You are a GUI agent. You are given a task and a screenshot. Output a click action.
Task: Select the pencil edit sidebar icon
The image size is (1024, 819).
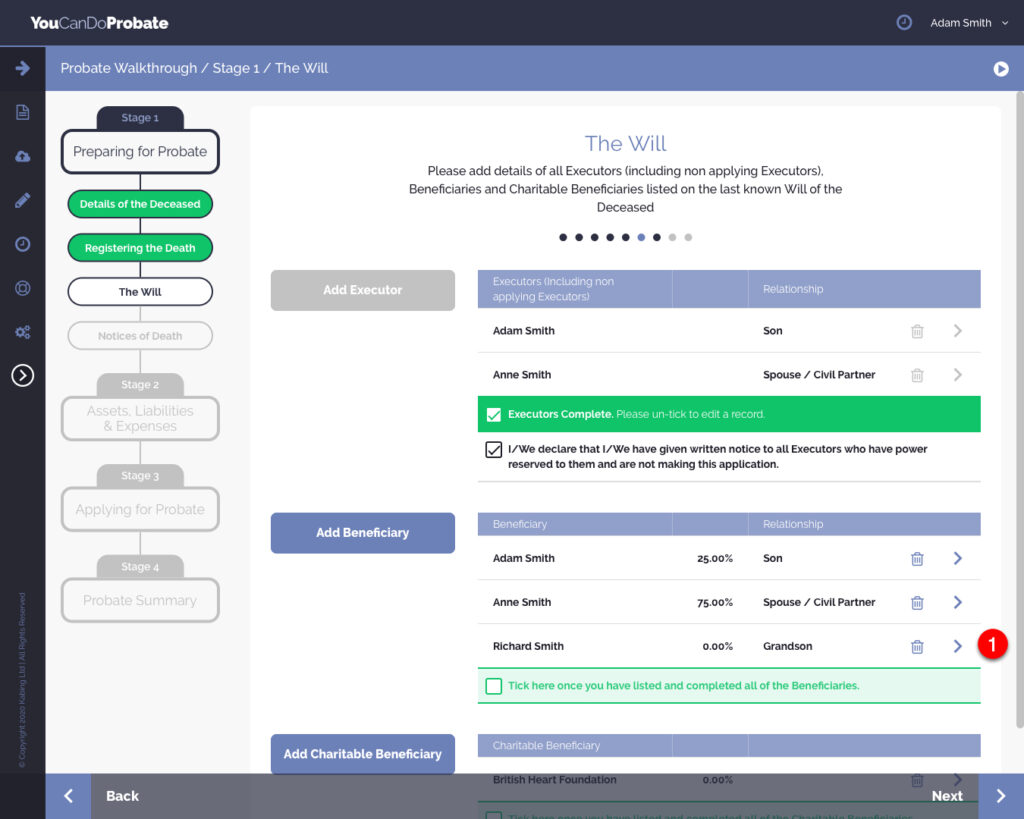point(22,200)
